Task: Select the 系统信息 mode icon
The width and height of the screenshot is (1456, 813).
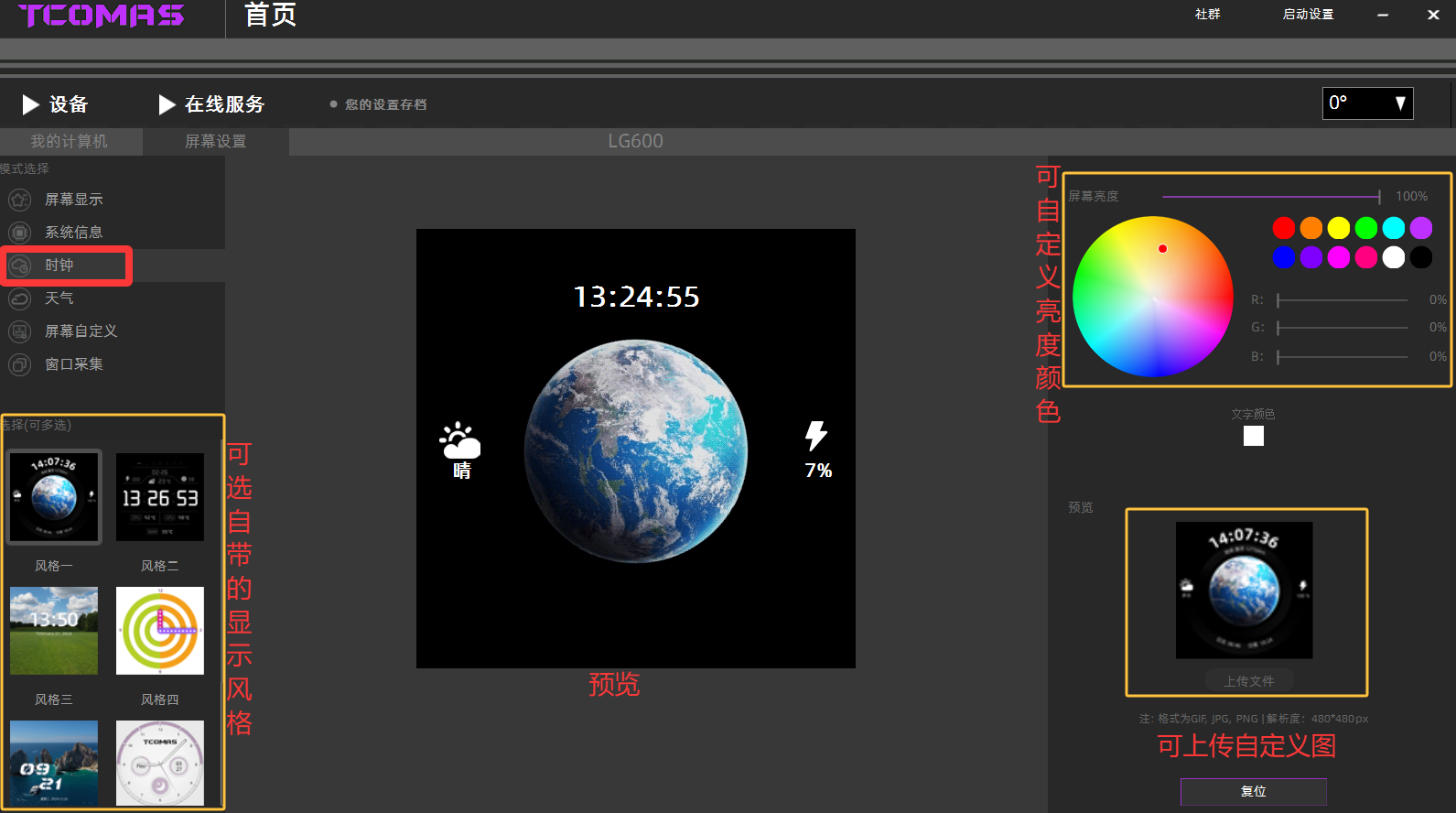Action: click(x=19, y=233)
